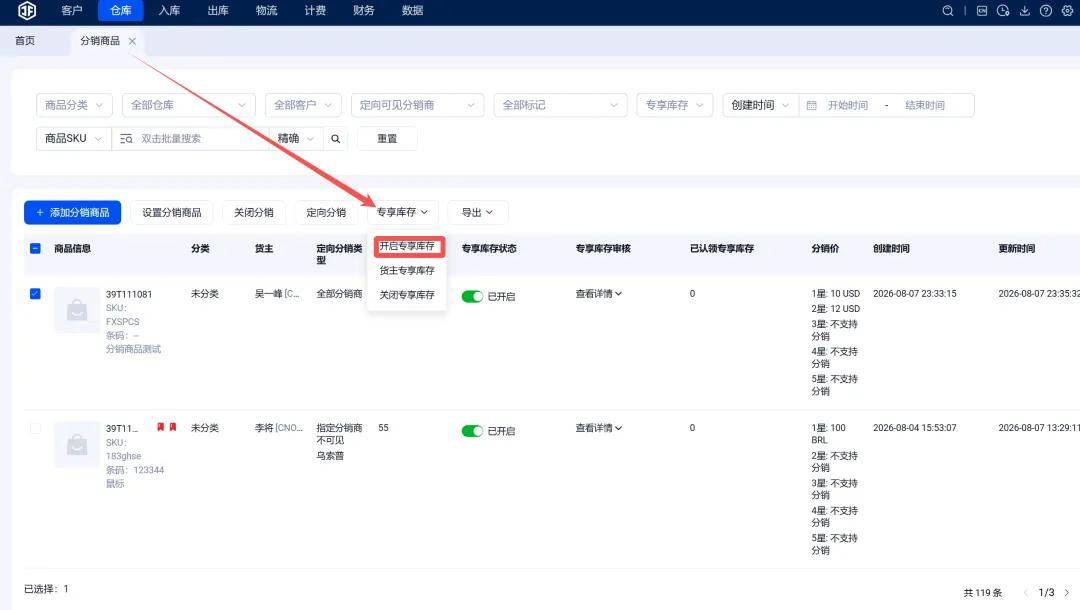This screenshot has height=610, width=1080.
Task: Click the product thumbnail of SKU 183ghse
Action: tap(76, 444)
